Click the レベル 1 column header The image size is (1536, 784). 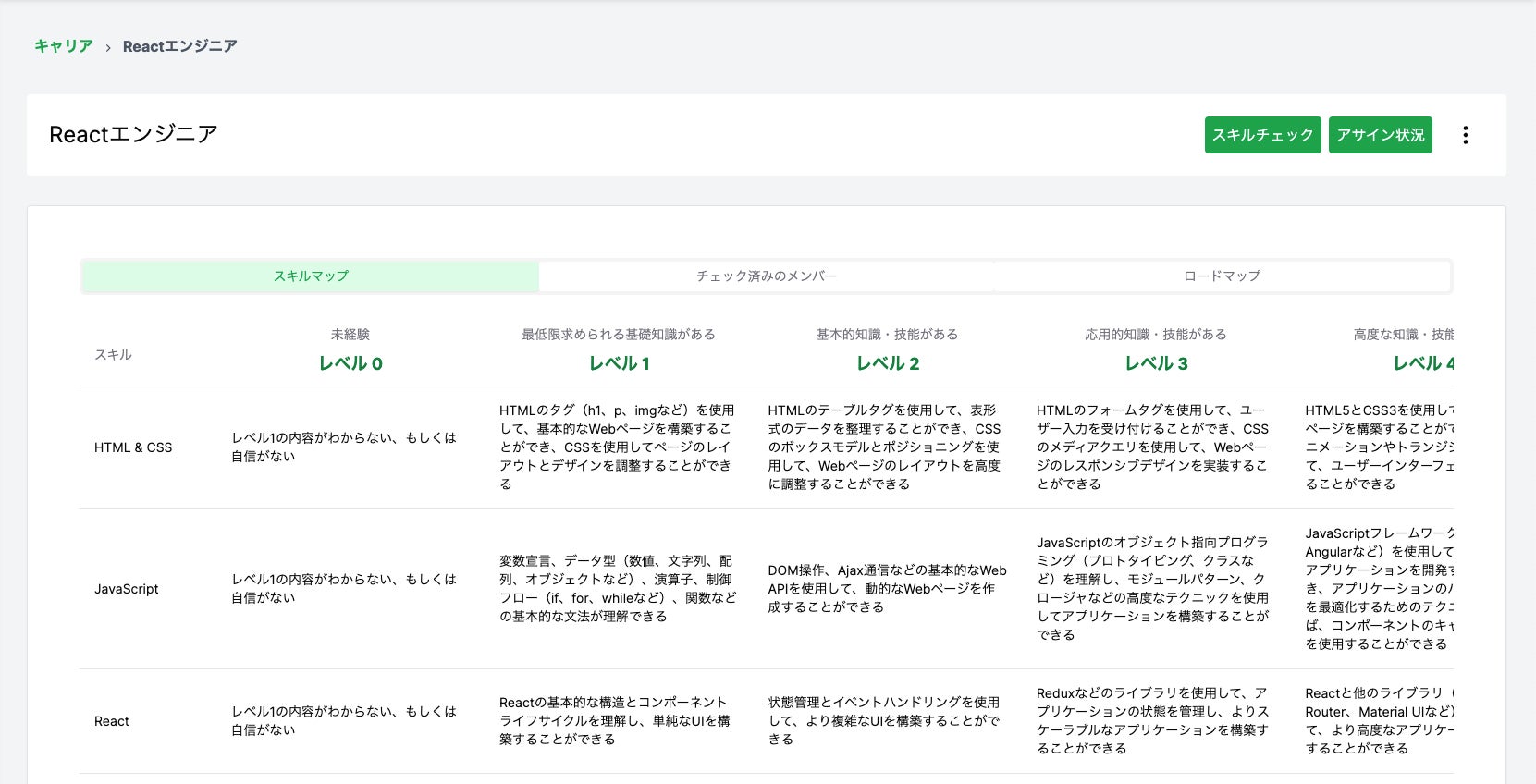pyautogui.click(x=619, y=363)
